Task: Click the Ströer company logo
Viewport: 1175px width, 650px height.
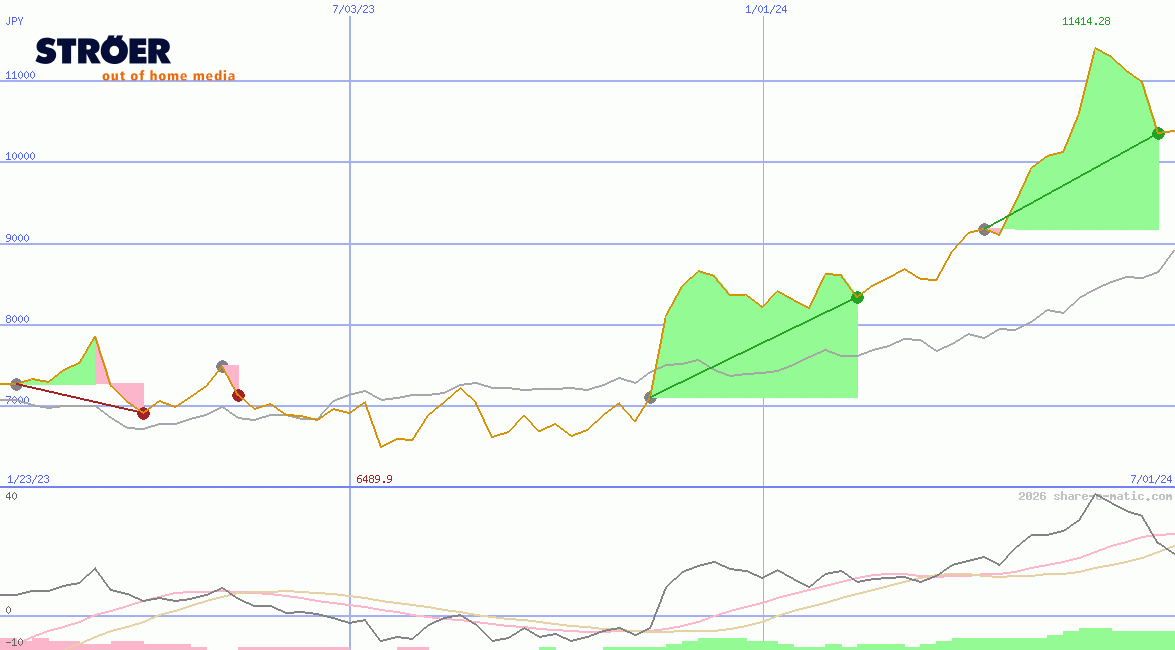Action: coord(103,51)
